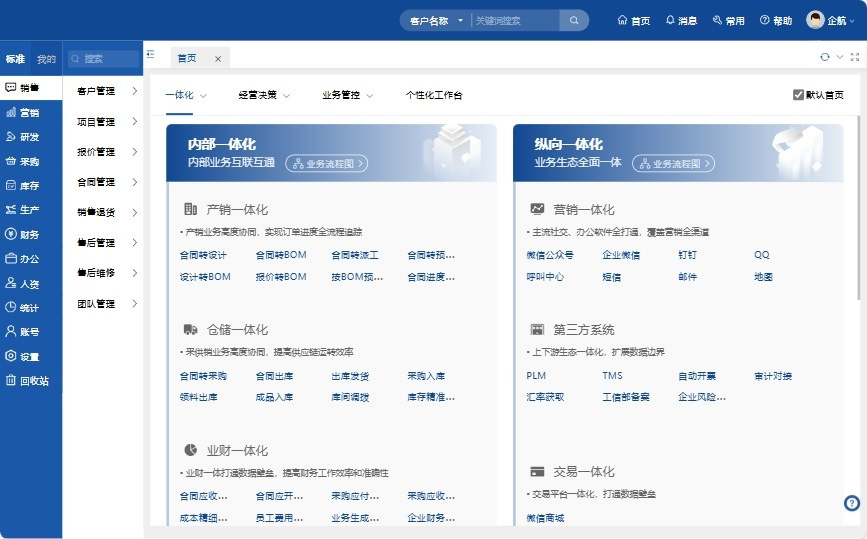Focus the sidebar 搜索 menu search field
The width and height of the screenshot is (867, 539).
pos(103,59)
